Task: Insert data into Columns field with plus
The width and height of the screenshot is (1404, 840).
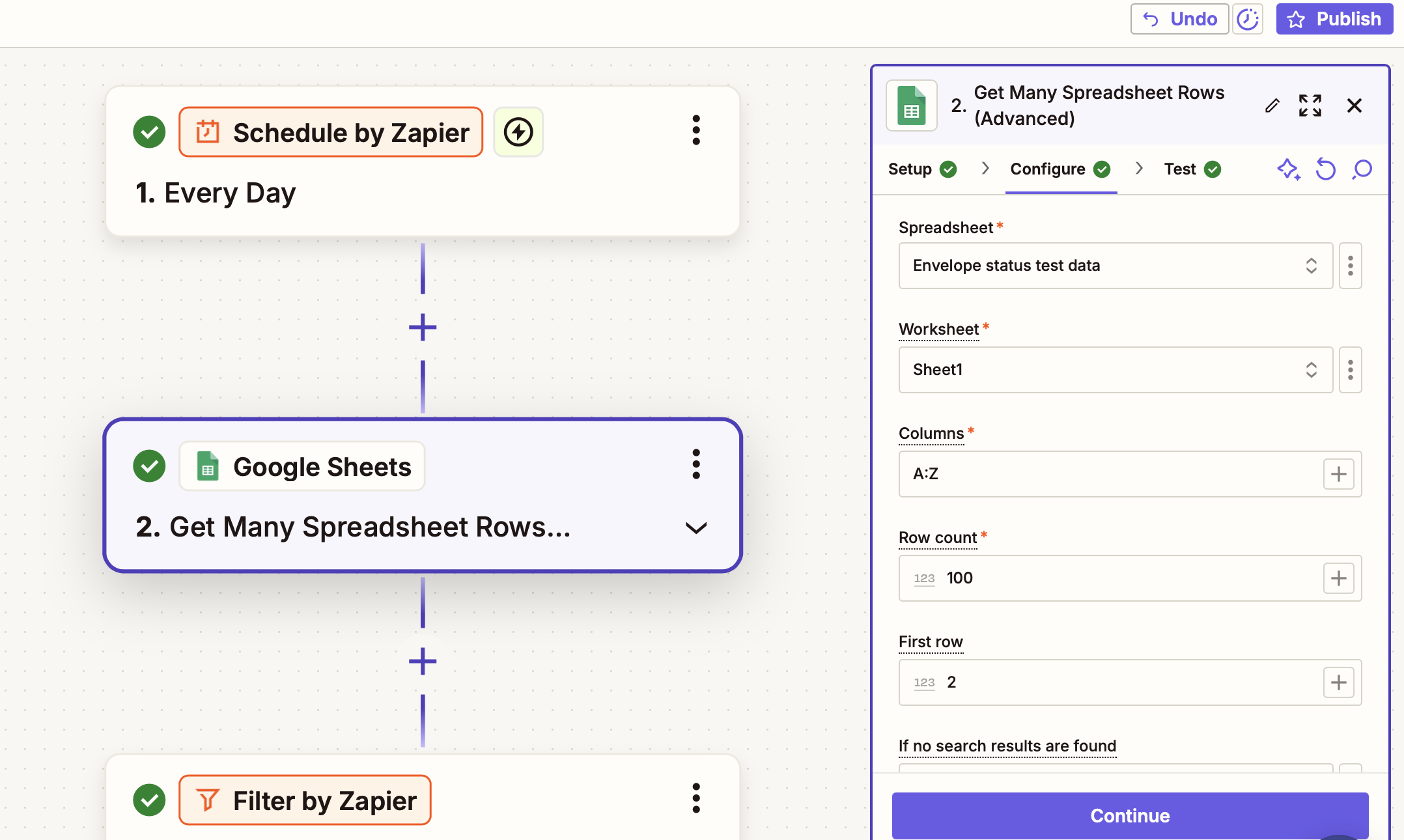Action: (1339, 474)
